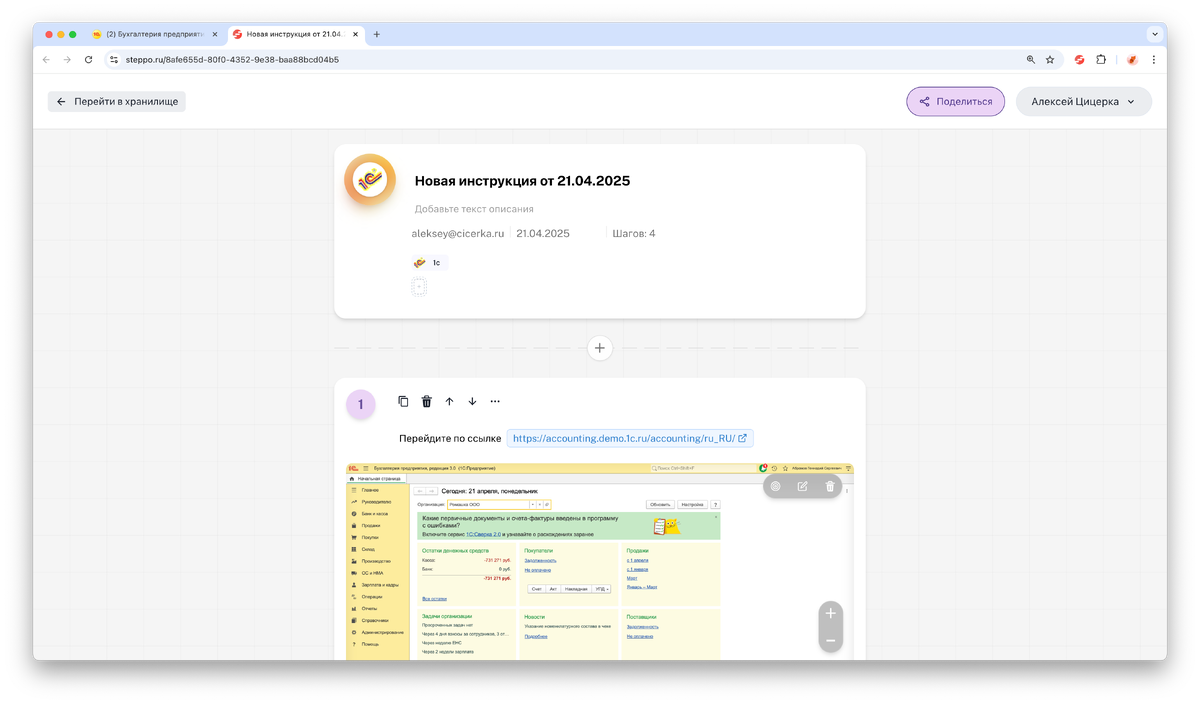Delete step 1 using the trash icon
1200x704 pixels.
click(426, 401)
